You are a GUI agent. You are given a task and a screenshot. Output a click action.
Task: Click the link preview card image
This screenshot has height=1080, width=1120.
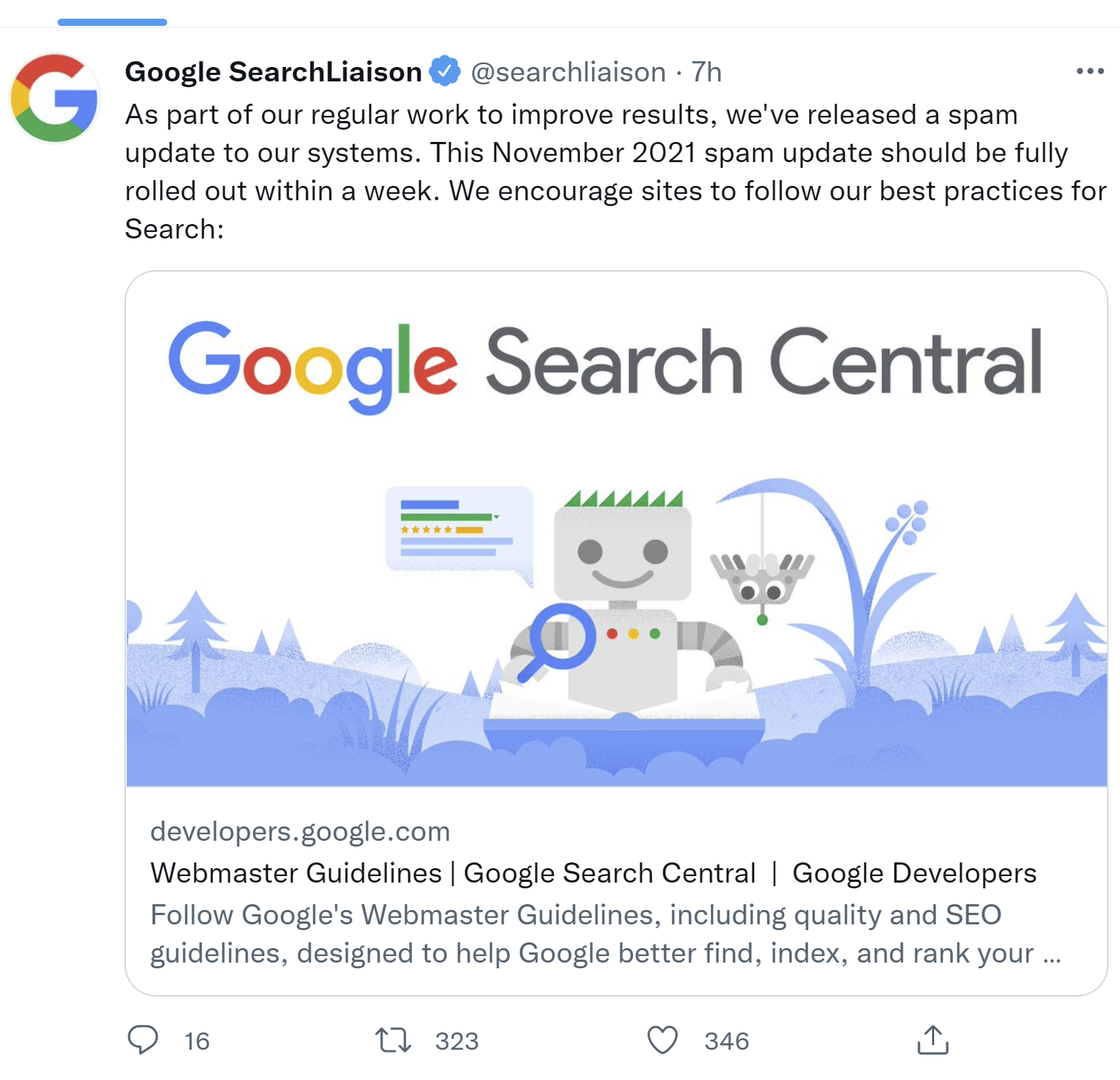pos(617,533)
